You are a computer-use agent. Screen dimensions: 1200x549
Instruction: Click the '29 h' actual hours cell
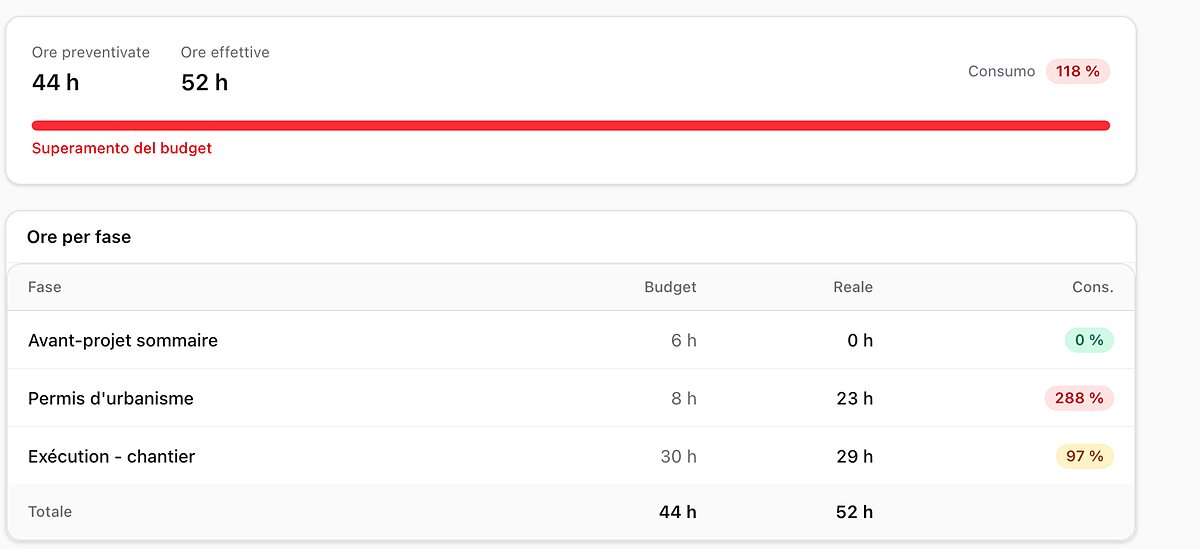(x=855, y=456)
